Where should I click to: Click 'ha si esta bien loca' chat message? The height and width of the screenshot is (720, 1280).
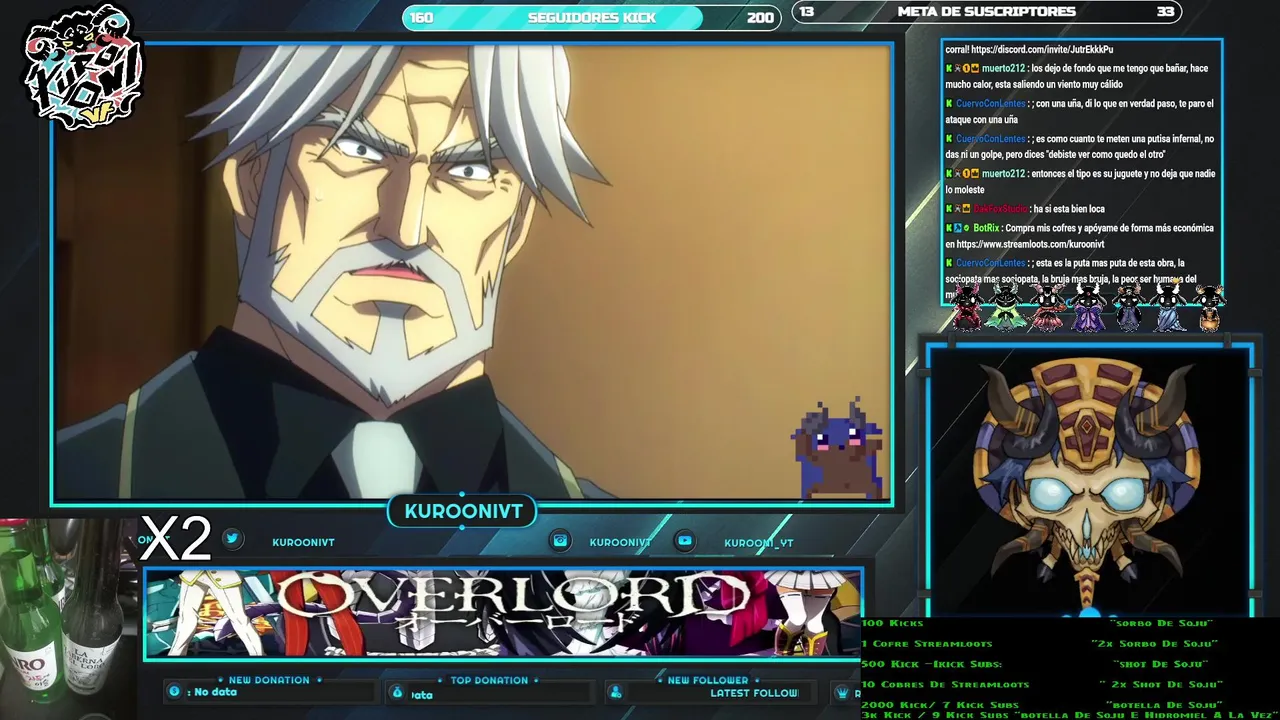(x=1069, y=209)
